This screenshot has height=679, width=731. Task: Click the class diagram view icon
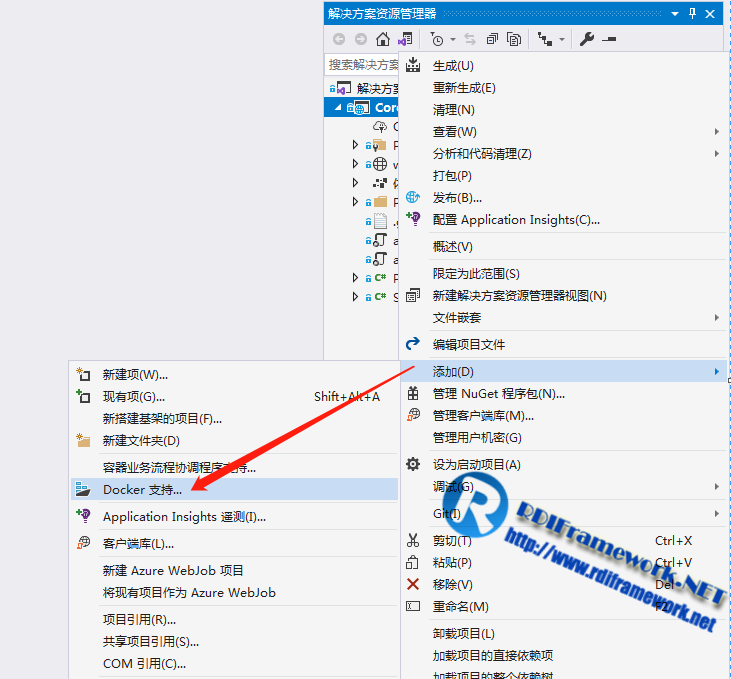(545, 39)
